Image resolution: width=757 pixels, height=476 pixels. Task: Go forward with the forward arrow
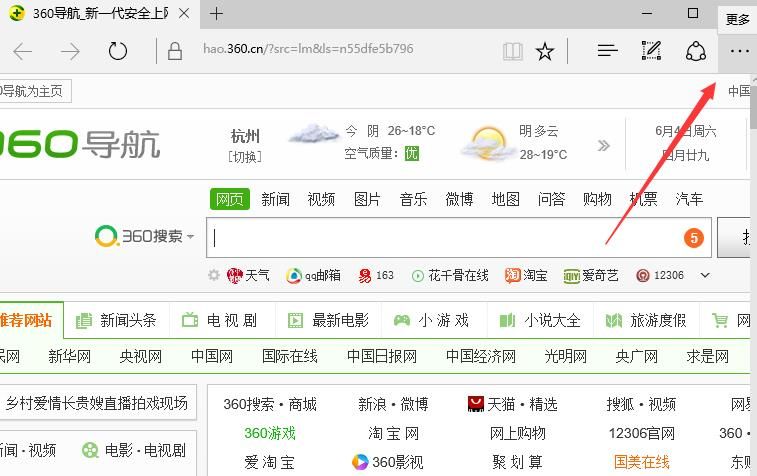(70, 51)
